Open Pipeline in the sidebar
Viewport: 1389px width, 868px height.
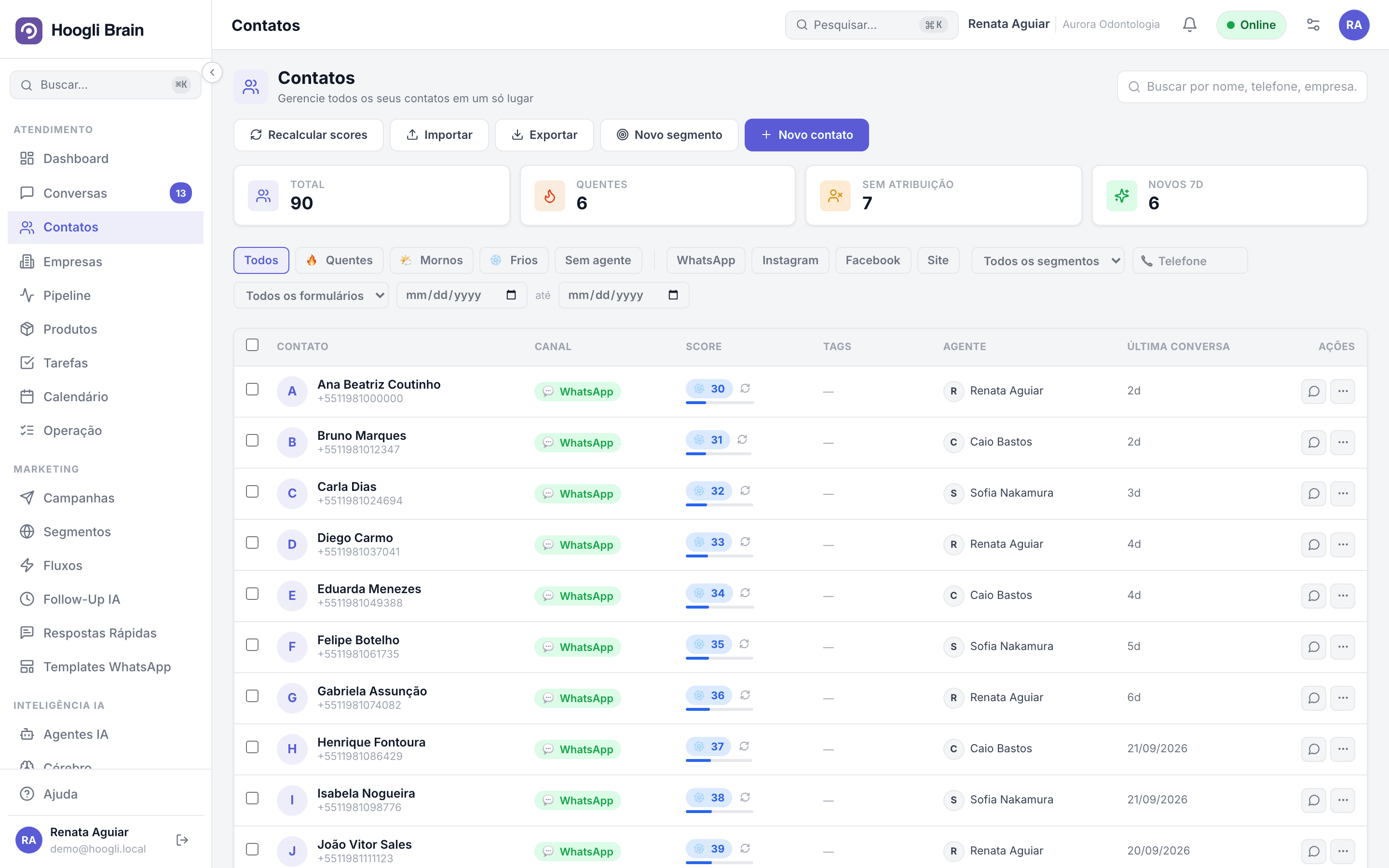pyautogui.click(x=106, y=295)
